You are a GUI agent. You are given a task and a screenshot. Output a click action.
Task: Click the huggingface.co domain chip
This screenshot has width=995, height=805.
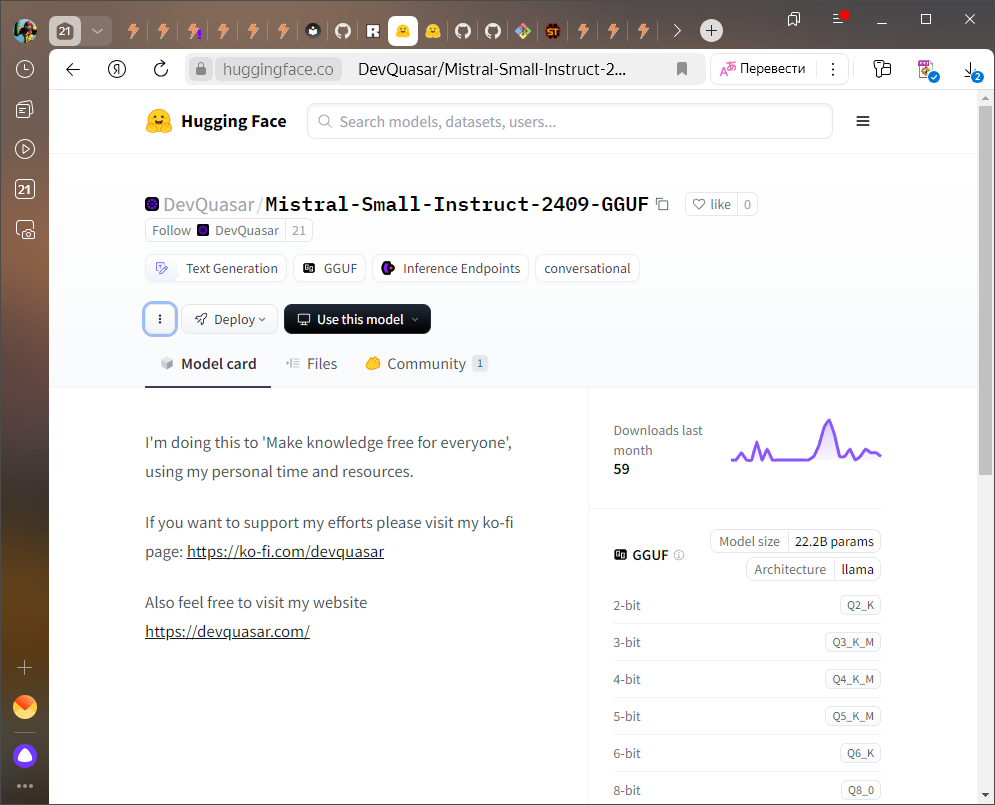pyautogui.click(x=278, y=69)
